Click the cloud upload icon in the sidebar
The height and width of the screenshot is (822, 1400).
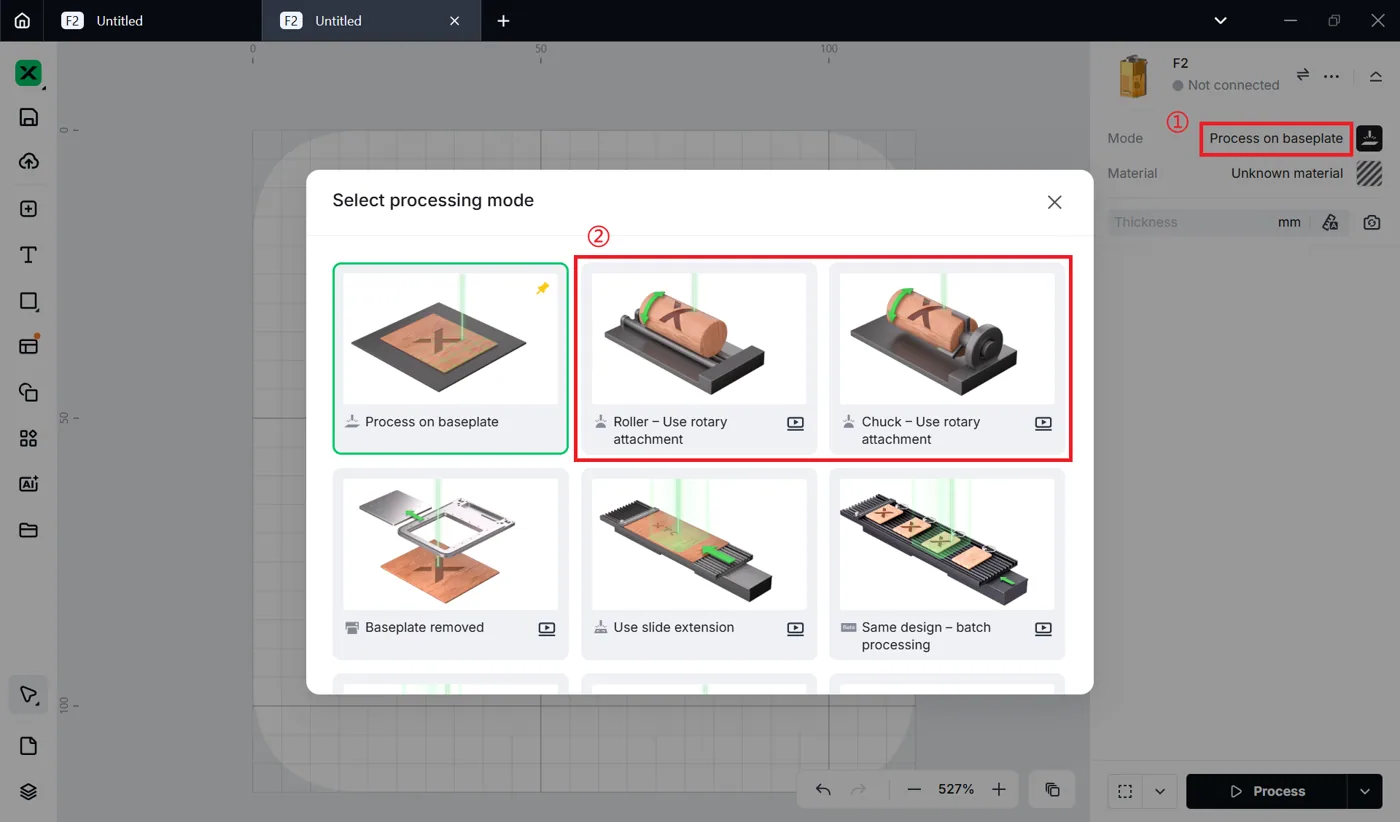tap(28, 162)
